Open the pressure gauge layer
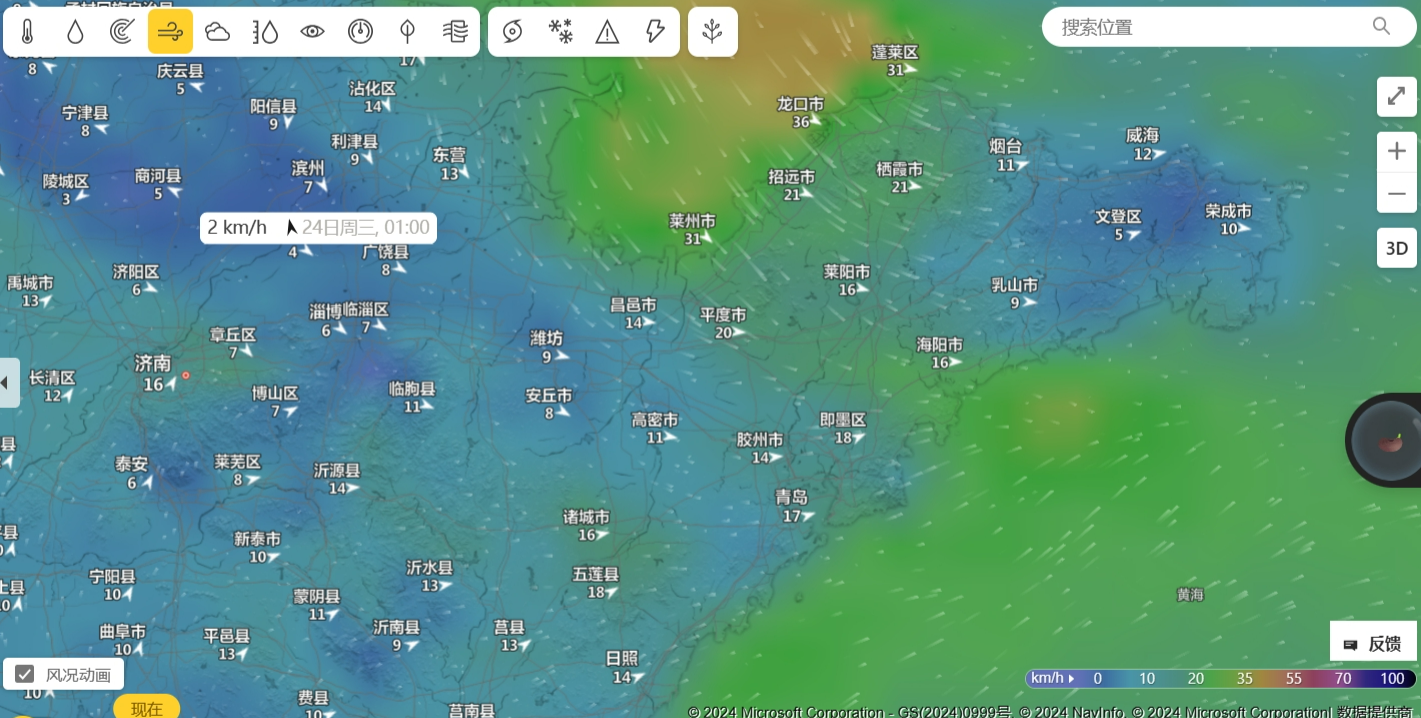The height and width of the screenshot is (718, 1421). [x=360, y=32]
